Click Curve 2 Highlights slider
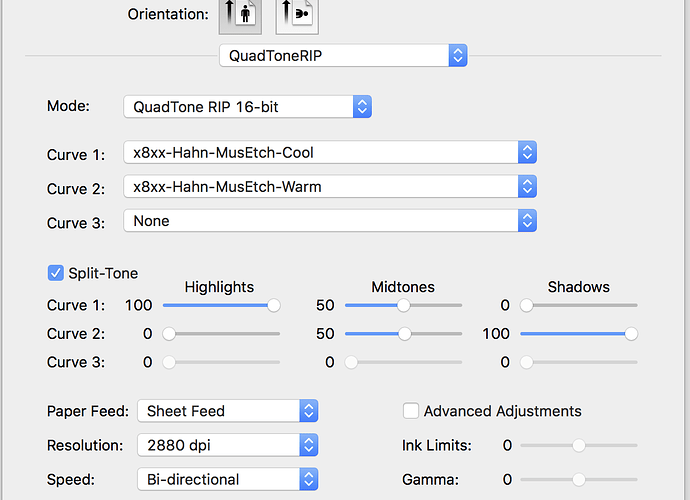This screenshot has height=500, width=690. 169,334
